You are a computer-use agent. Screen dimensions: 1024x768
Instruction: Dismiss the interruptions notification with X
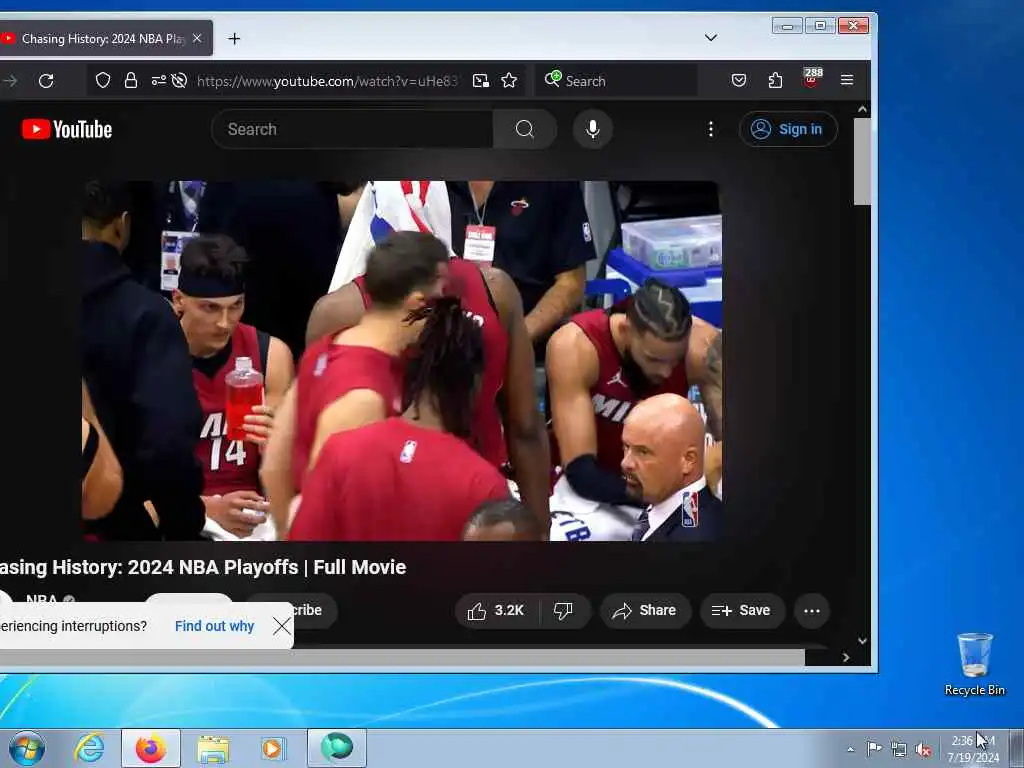click(281, 626)
